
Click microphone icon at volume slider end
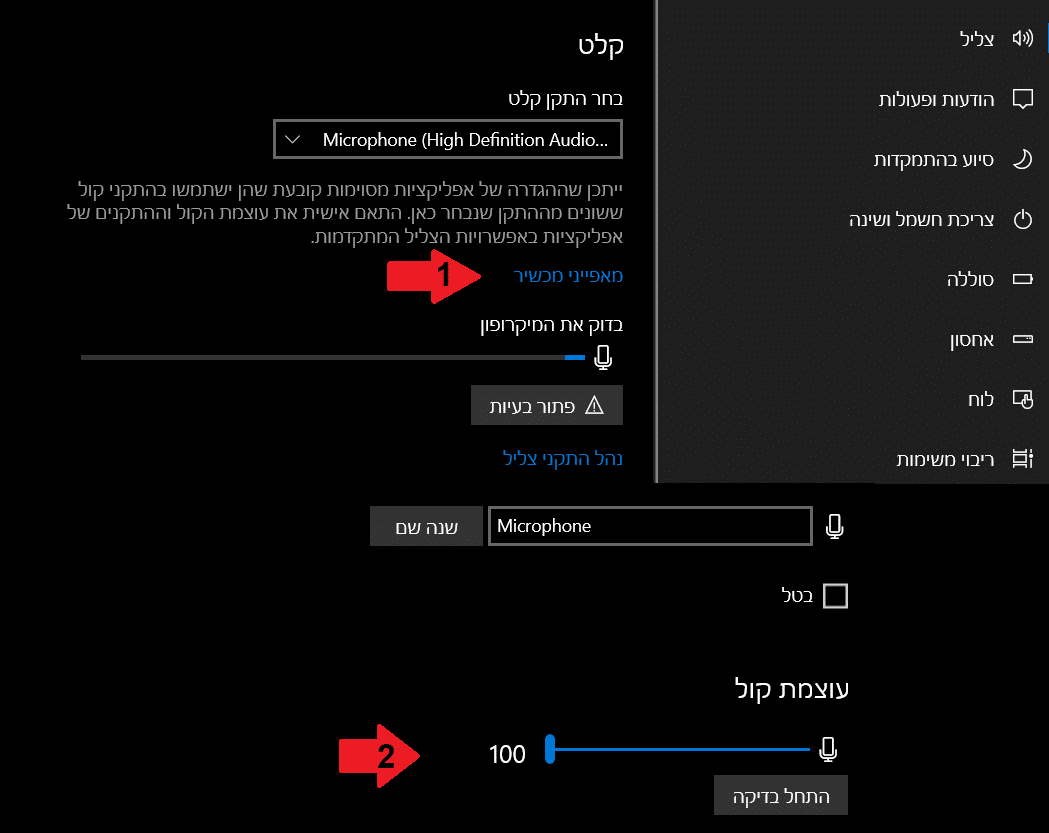pyautogui.click(x=827, y=749)
